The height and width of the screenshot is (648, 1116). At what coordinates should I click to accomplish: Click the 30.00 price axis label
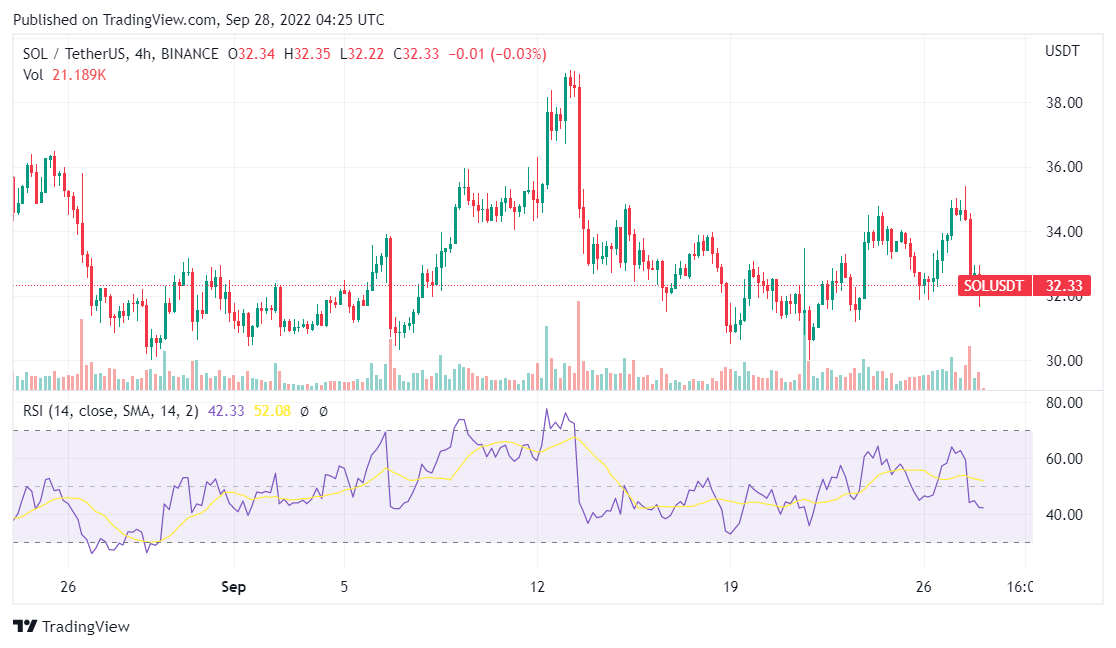click(x=1065, y=360)
